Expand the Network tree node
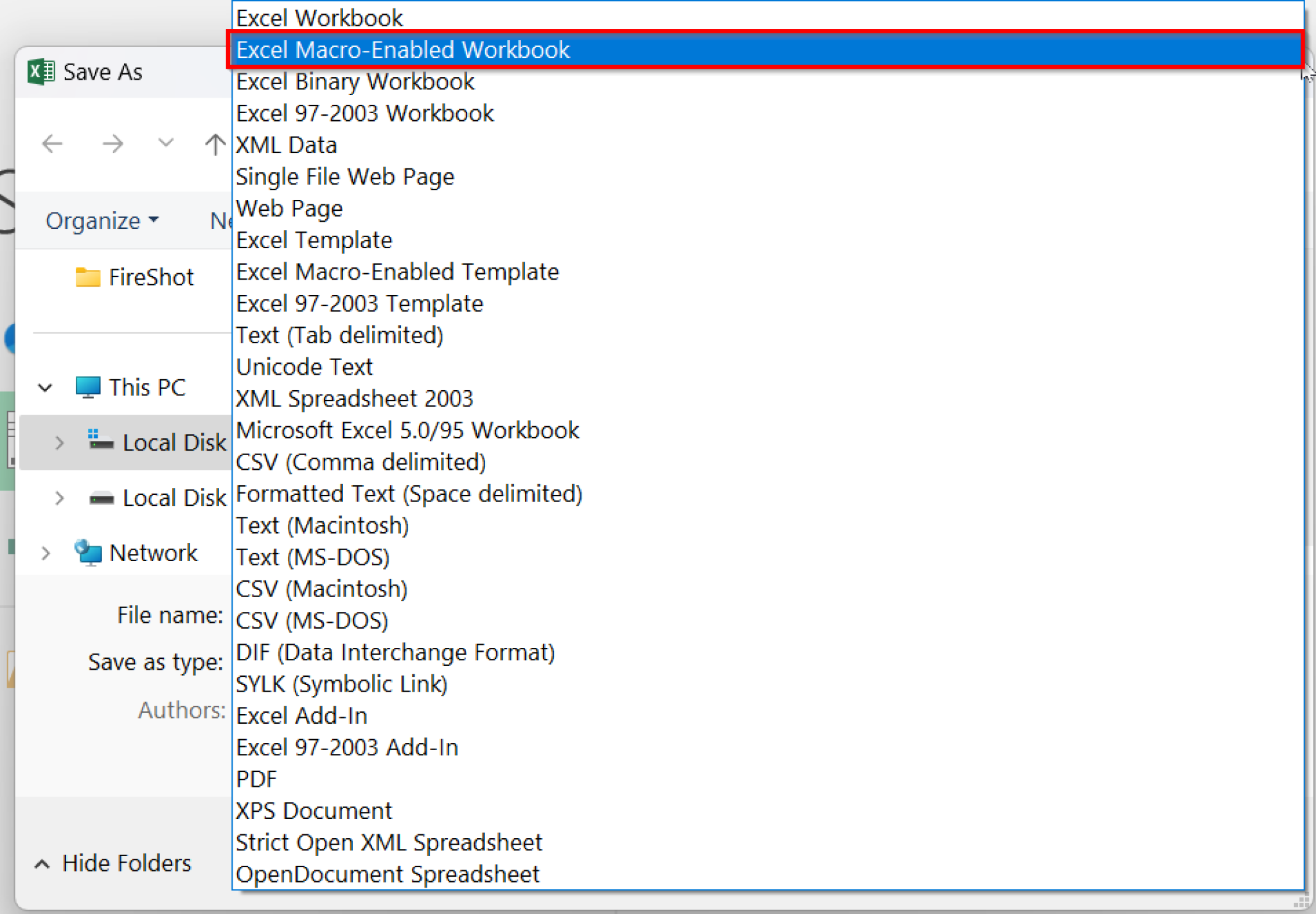 point(45,553)
